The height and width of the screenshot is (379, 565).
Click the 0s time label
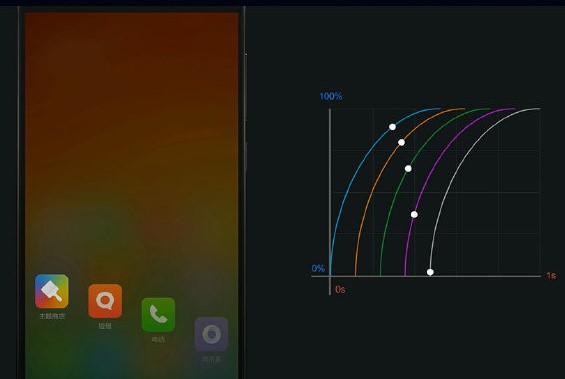[x=340, y=289]
